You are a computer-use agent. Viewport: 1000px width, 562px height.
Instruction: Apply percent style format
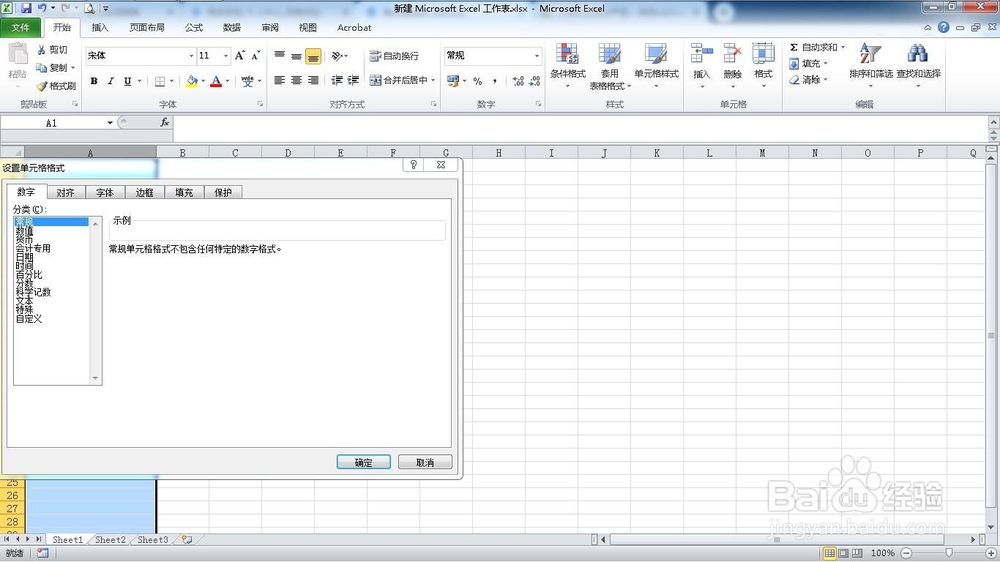coord(478,81)
